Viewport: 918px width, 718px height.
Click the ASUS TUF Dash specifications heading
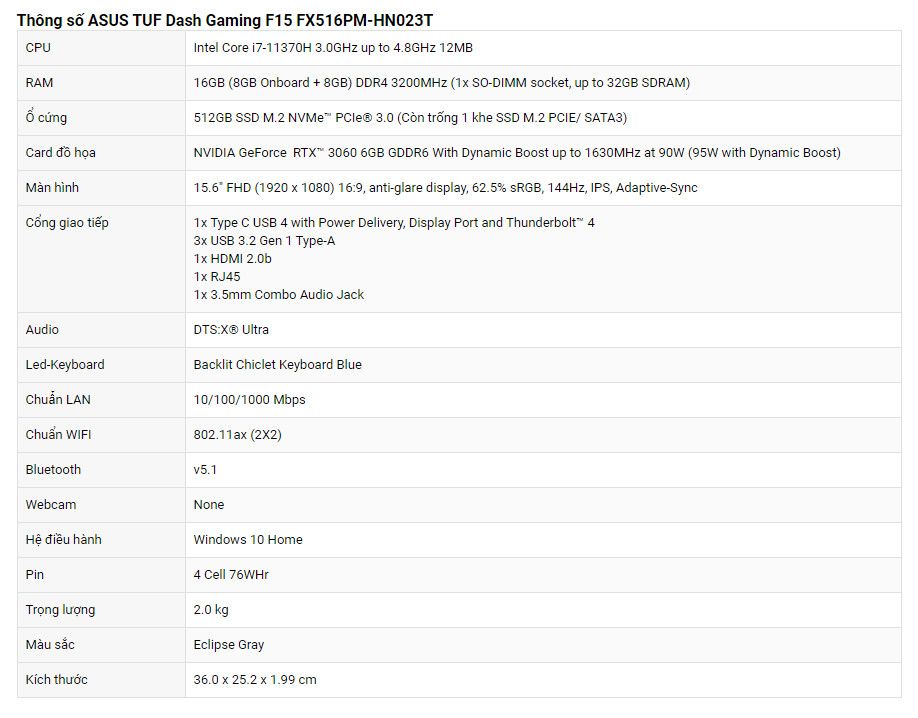(x=225, y=20)
